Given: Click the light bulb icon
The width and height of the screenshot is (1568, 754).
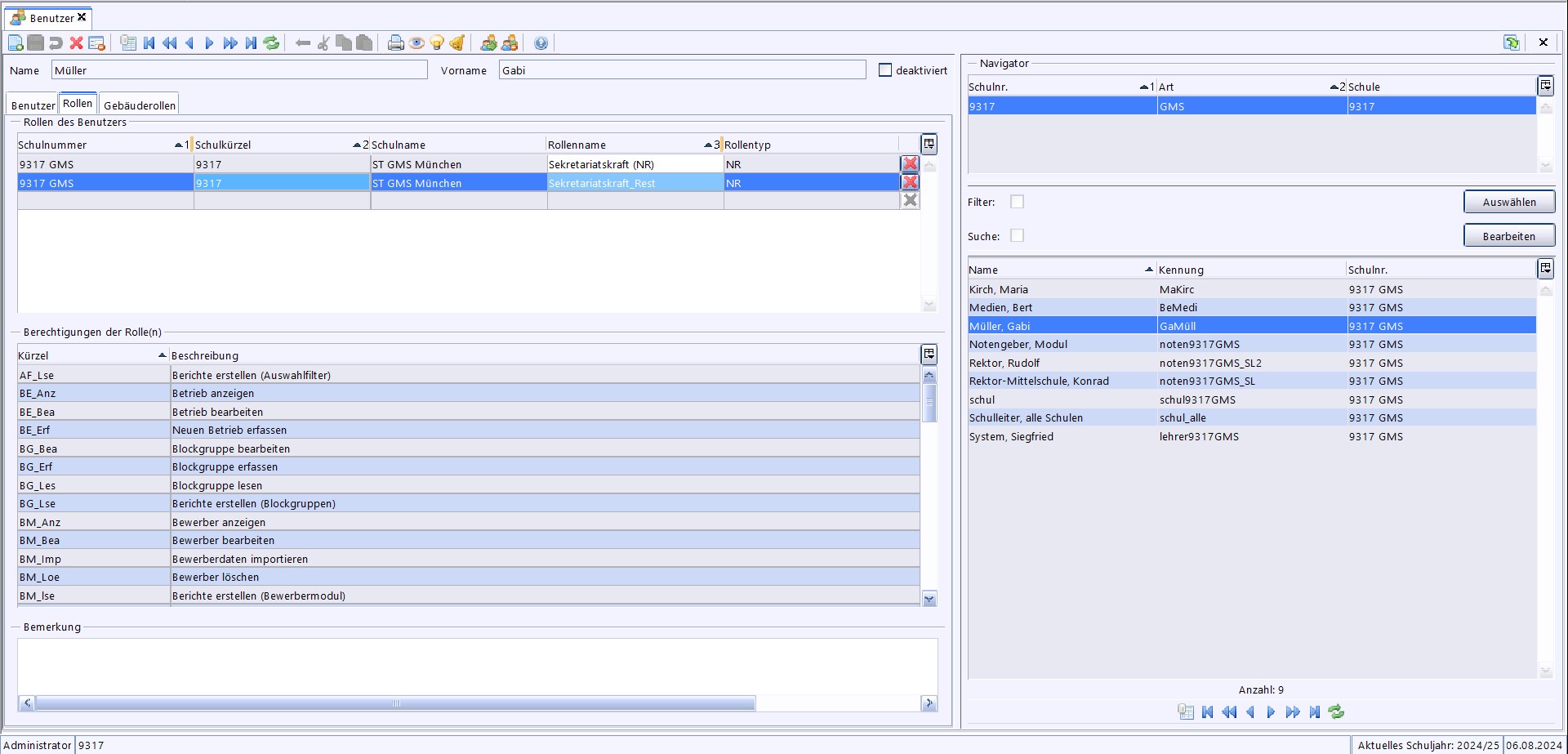Looking at the screenshot, I should point(437,43).
